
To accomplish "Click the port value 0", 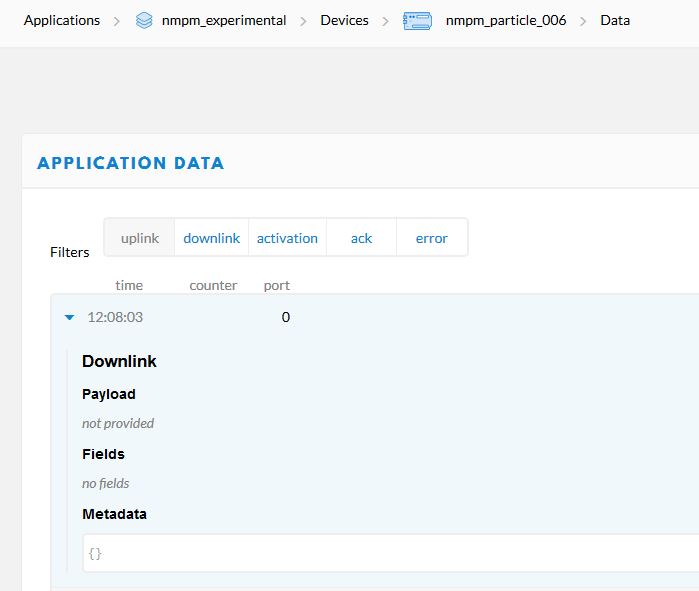I will [286, 317].
